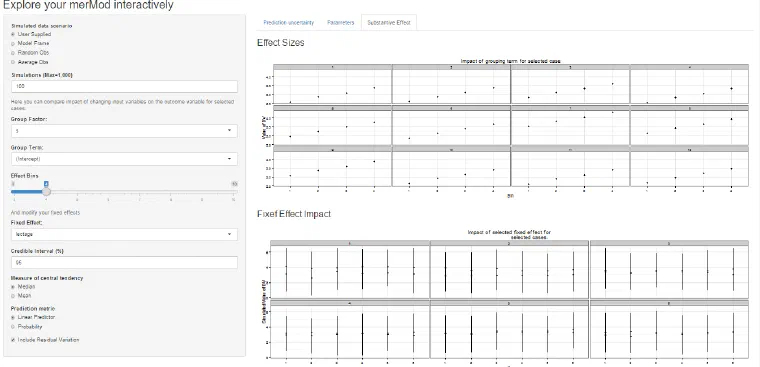
Task: Click 'Impact of selected fixed effect' plot title
Action: coord(509,235)
